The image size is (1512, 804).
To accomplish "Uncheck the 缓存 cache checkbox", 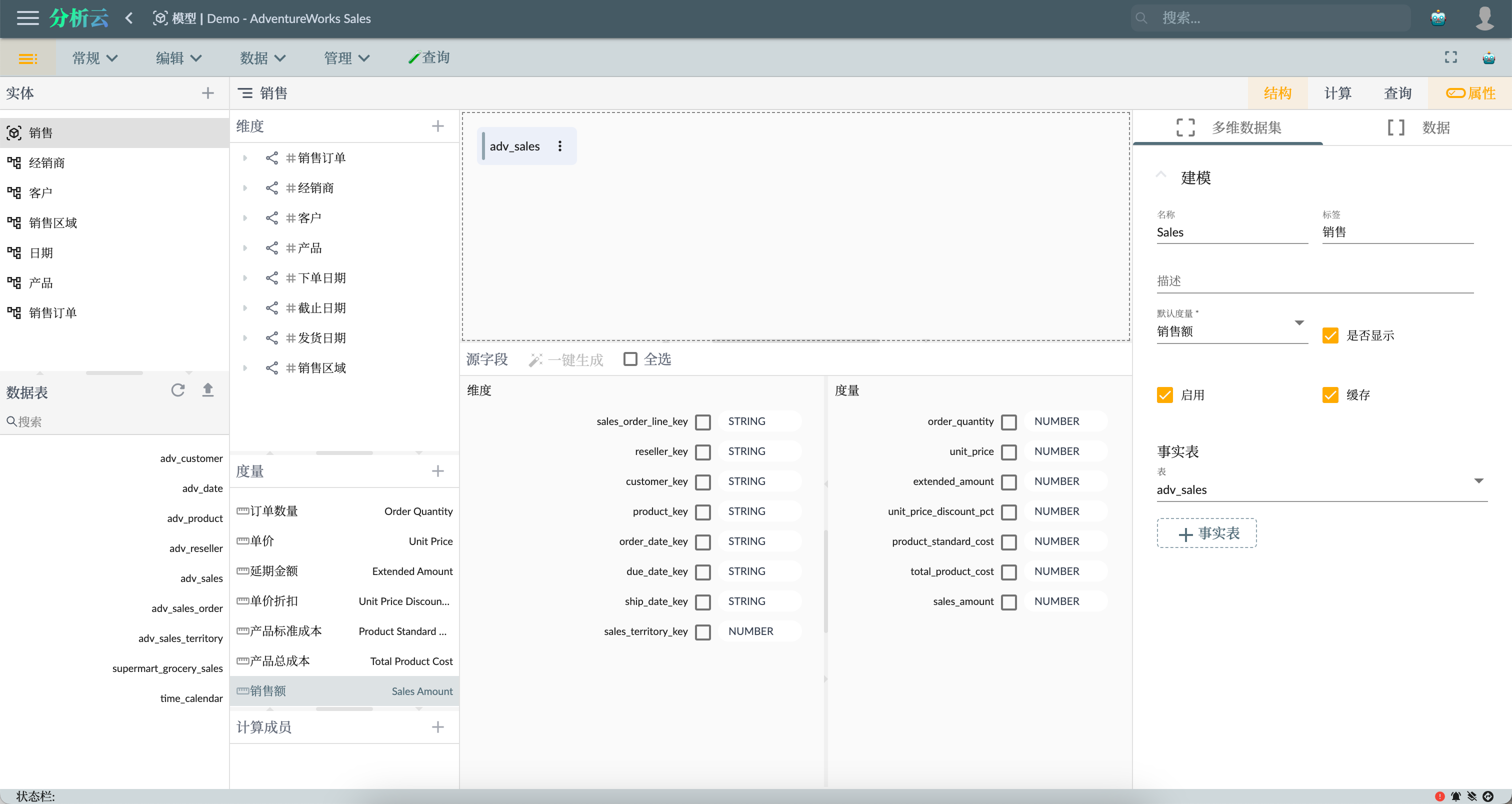I will coord(1330,395).
